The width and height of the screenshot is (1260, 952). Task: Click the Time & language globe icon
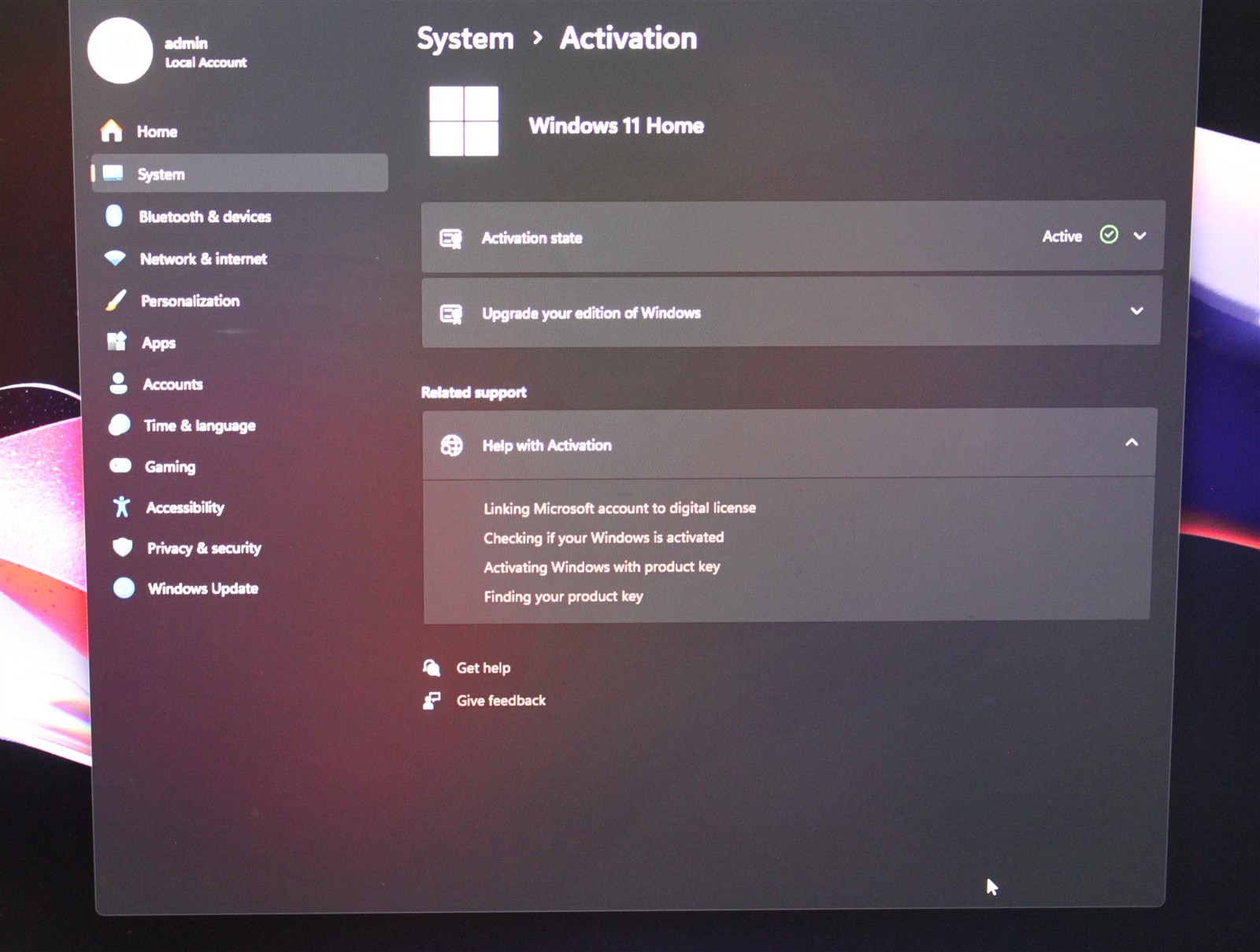point(119,424)
